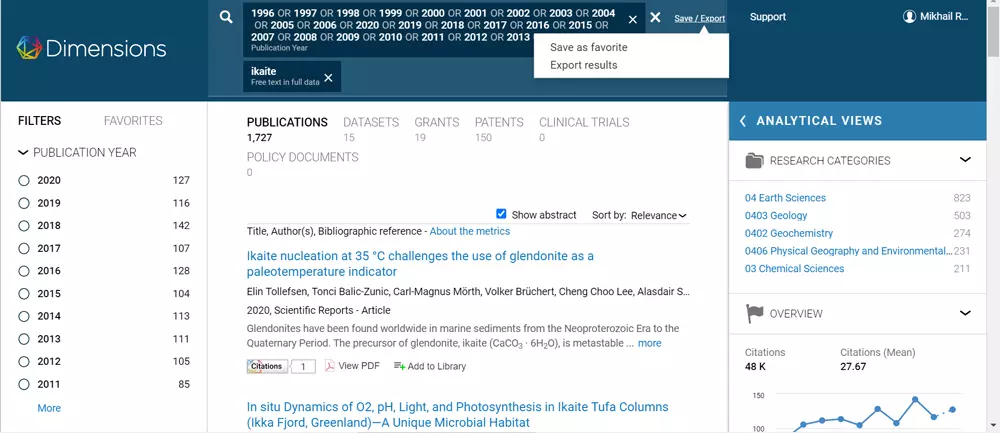Open the About the metrics link

click(470, 231)
